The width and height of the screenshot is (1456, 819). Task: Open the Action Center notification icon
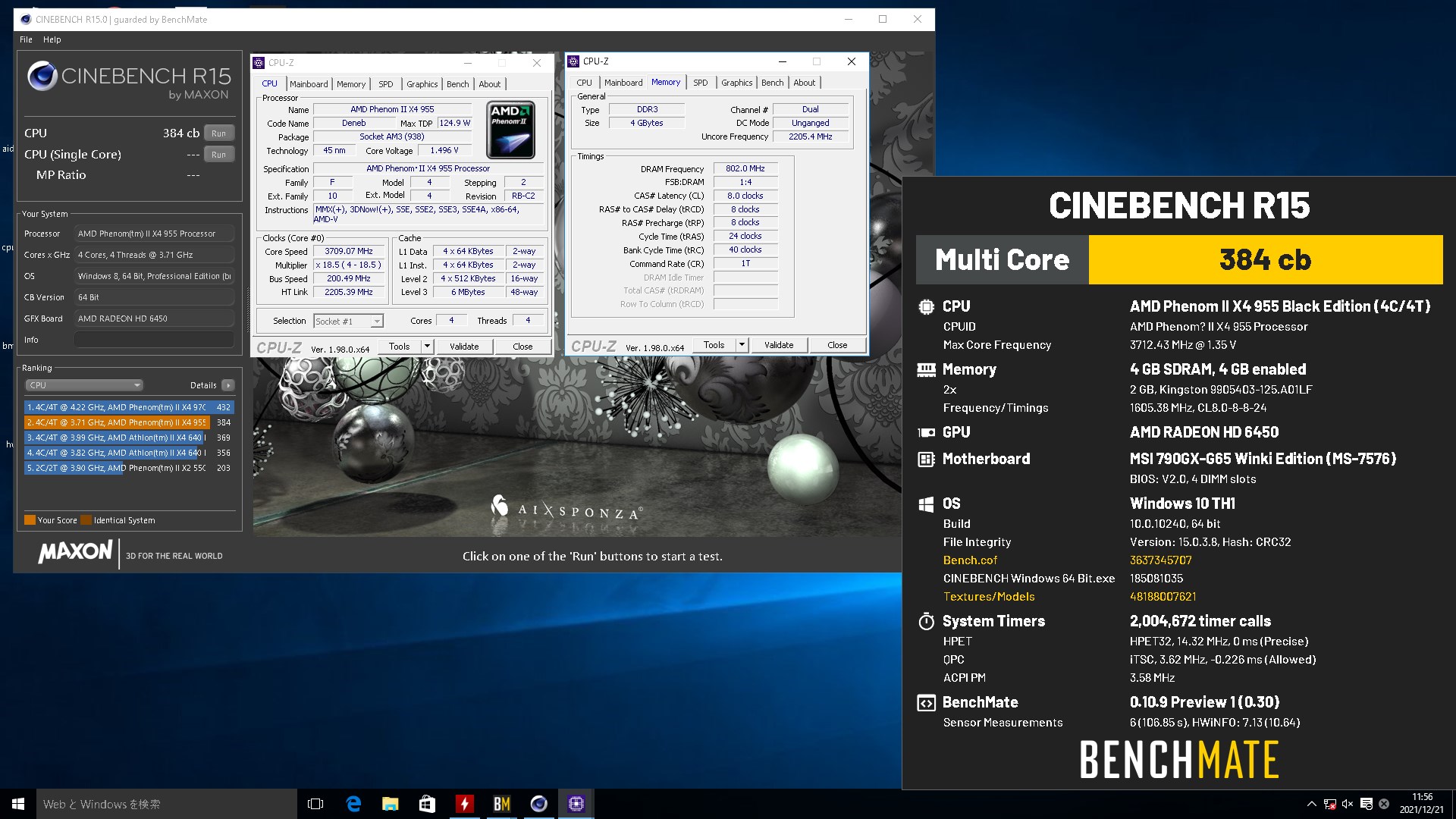1366,804
